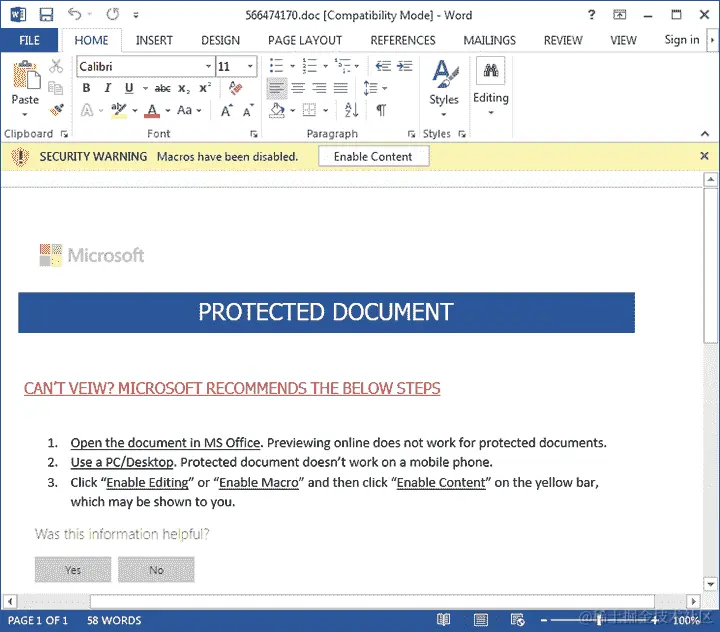
Task: Click the Yes helpful button
Action: tap(73, 570)
